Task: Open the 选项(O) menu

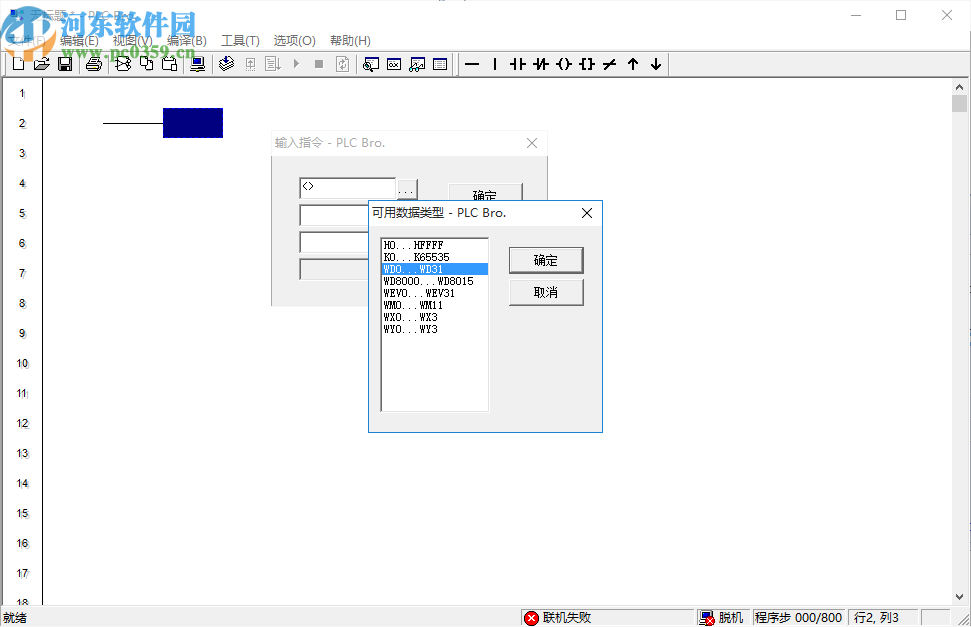Action: (293, 40)
